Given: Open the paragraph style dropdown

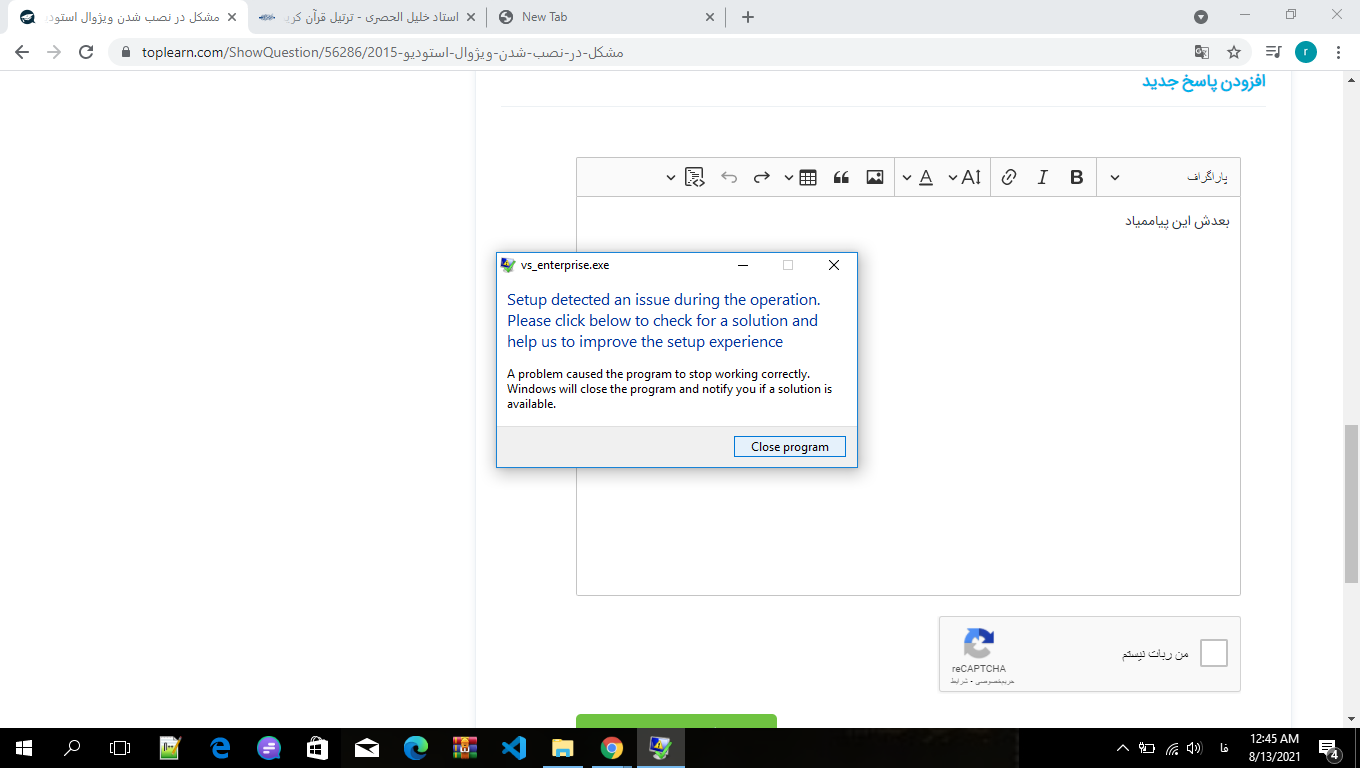Looking at the screenshot, I should [1169, 177].
